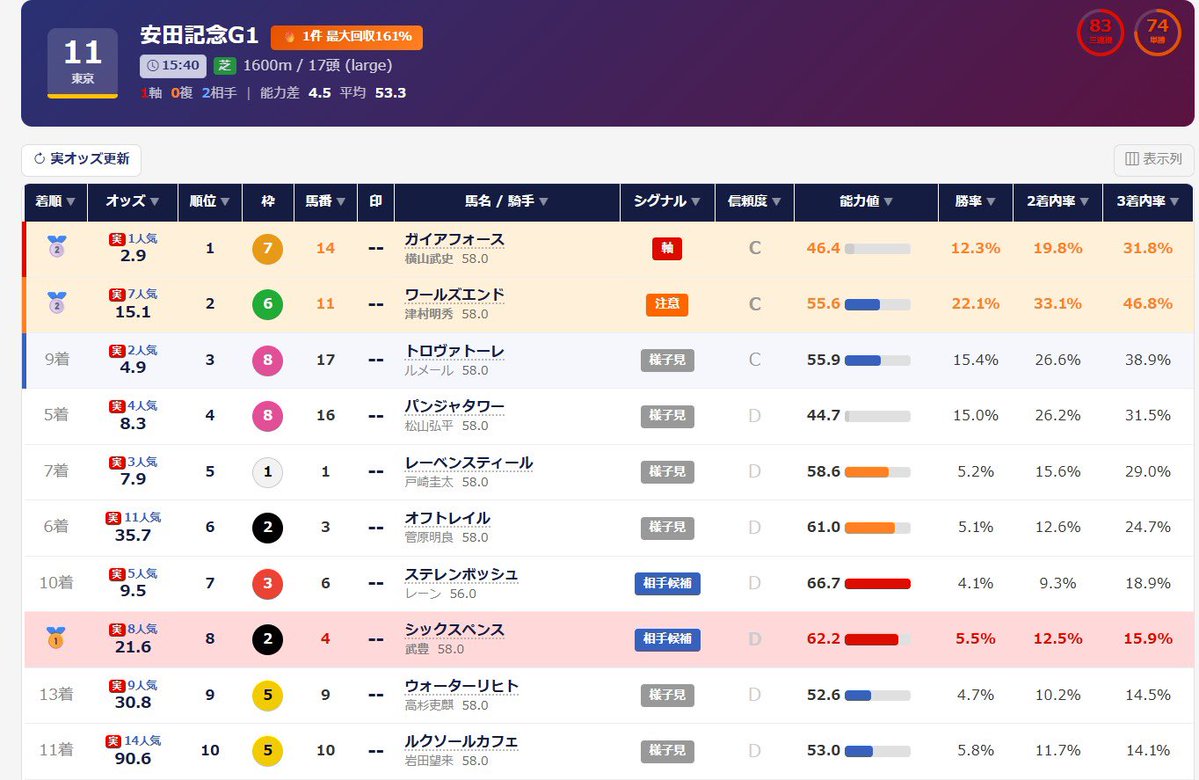Open horse レーベンスティール link

coord(469,463)
